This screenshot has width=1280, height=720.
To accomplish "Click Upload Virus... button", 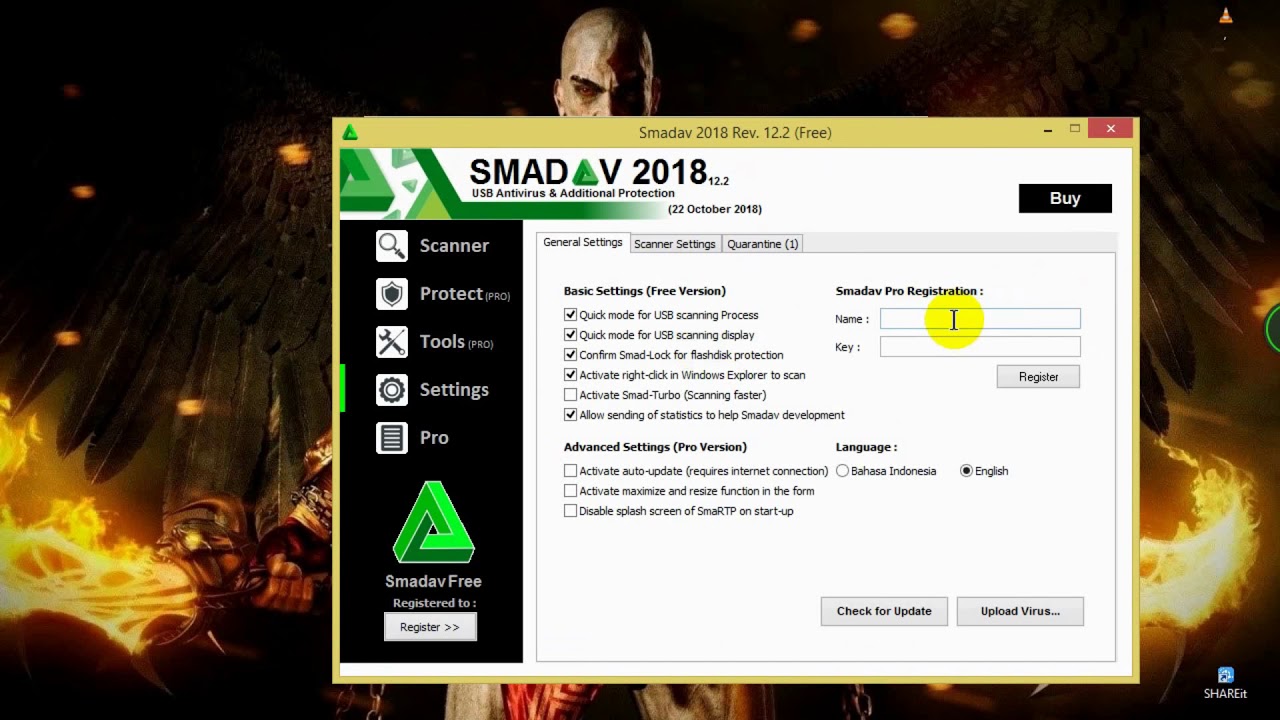I will pyautogui.click(x=1020, y=611).
